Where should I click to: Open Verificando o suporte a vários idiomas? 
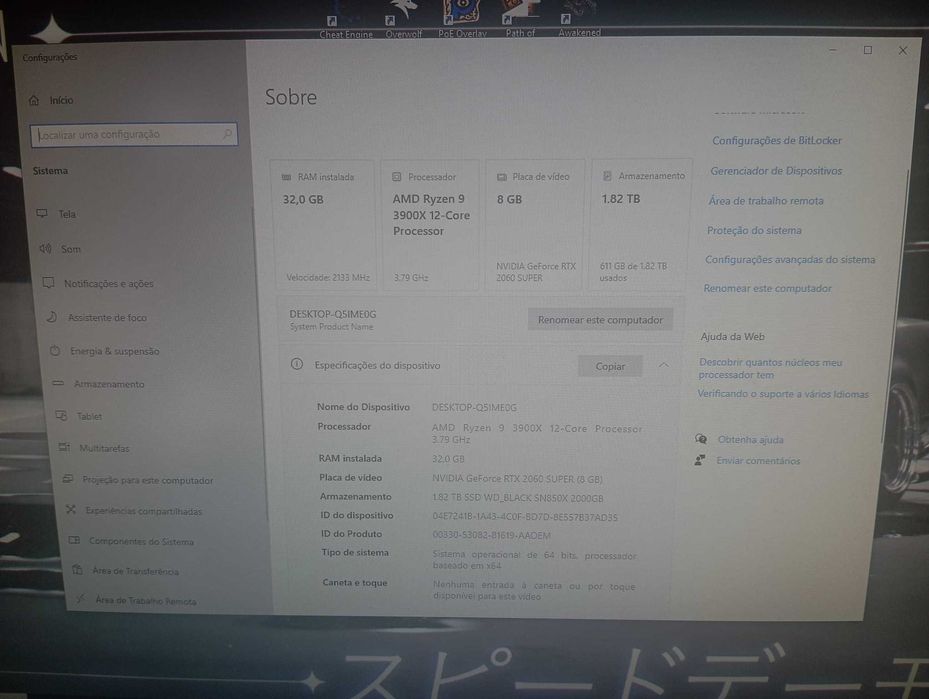[x=783, y=394]
